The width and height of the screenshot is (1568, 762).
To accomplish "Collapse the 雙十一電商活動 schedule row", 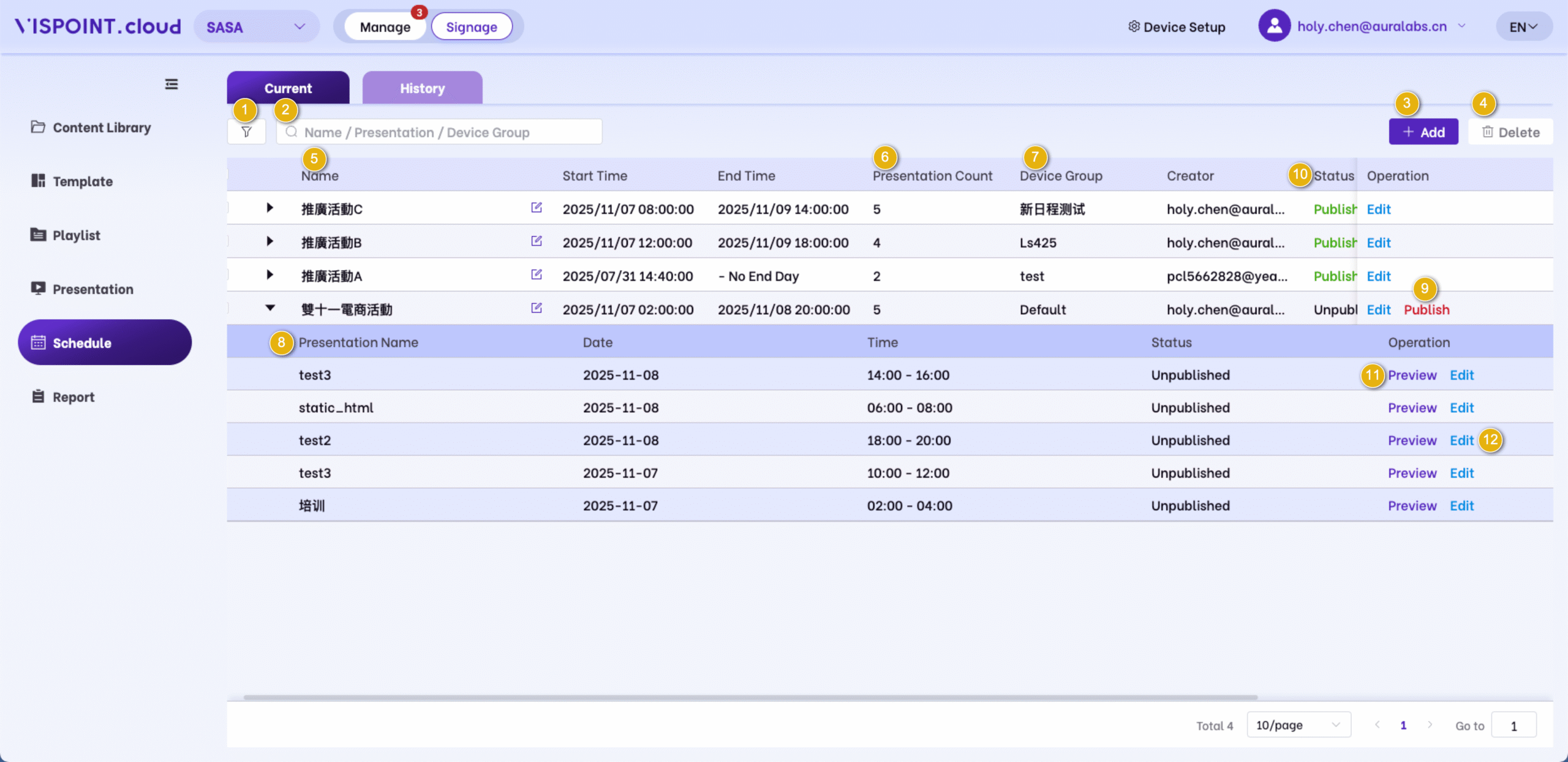I will tap(269, 308).
